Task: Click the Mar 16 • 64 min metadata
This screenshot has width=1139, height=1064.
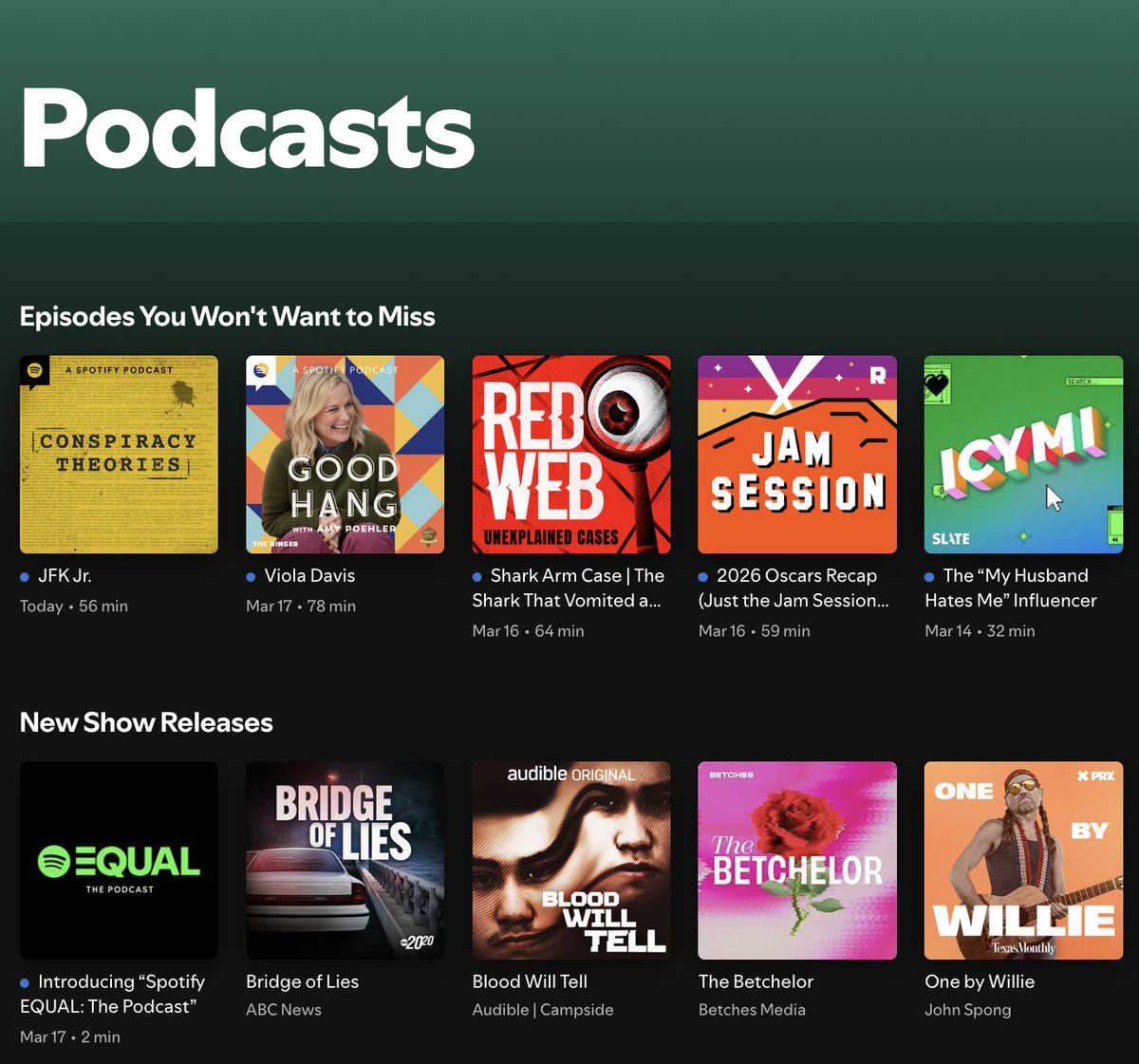Action: point(528,631)
